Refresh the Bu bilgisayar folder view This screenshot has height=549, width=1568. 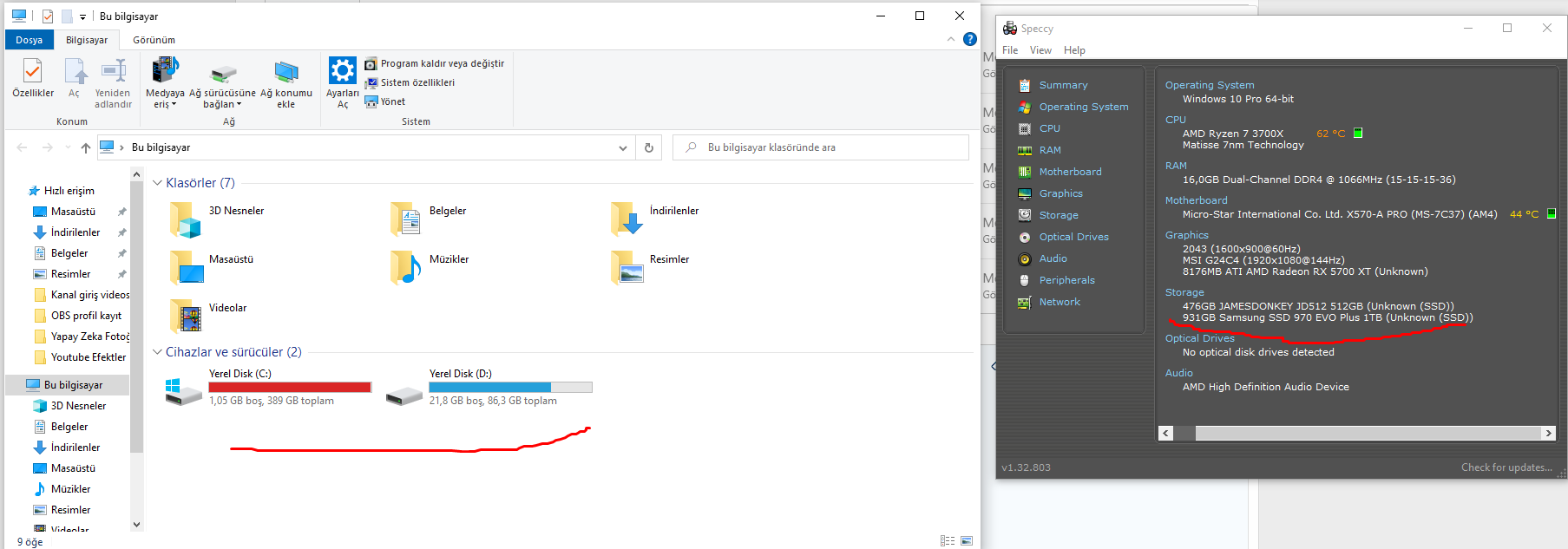point(648,147)
